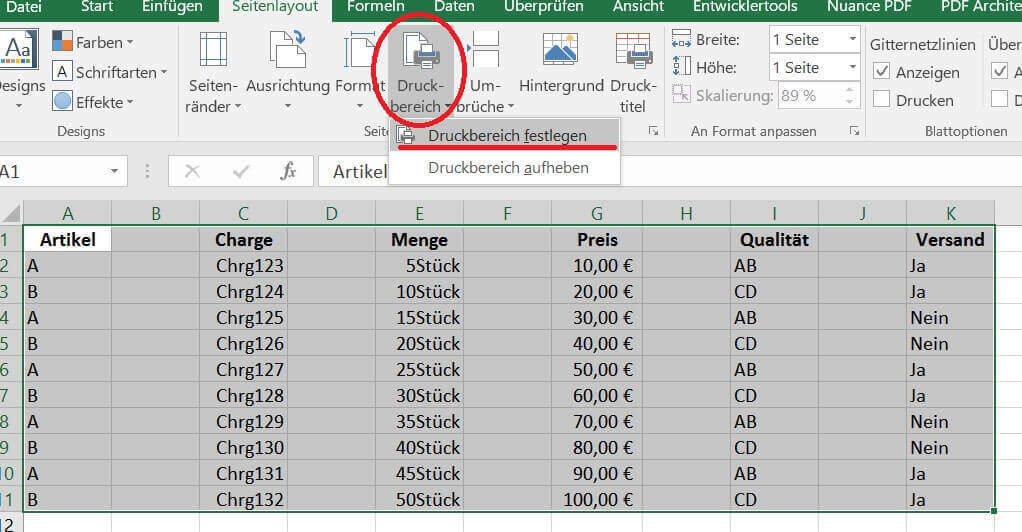Toggle Gitternetzlinien Anzeigen checkbox
This screenshot has width=1022, height=532.
[881, 71]
